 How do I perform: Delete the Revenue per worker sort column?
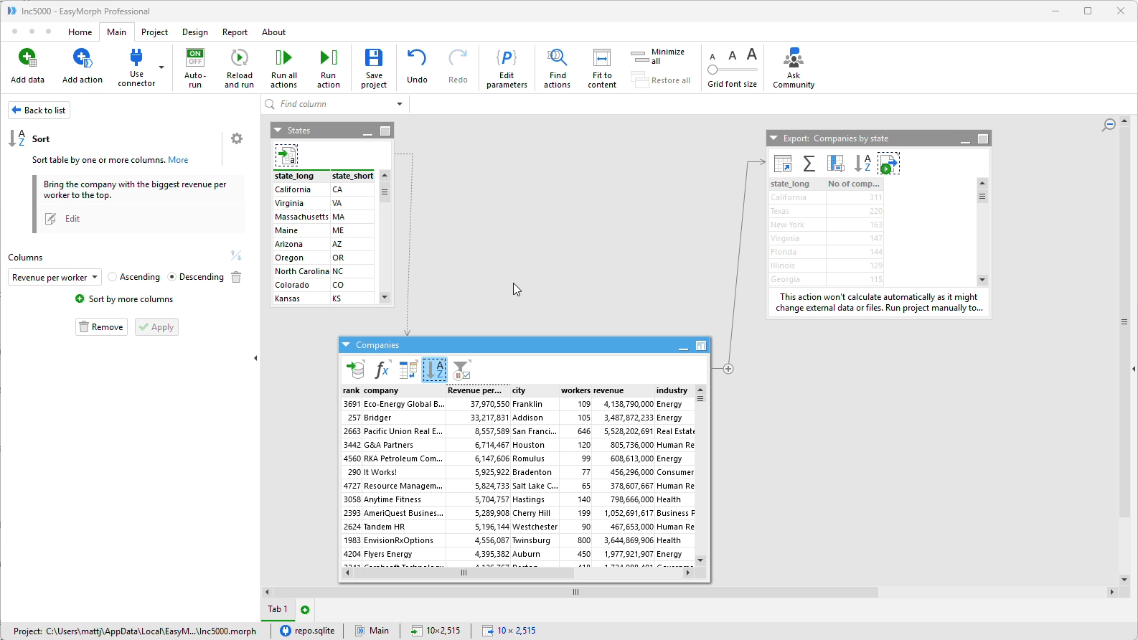[236, 277]
